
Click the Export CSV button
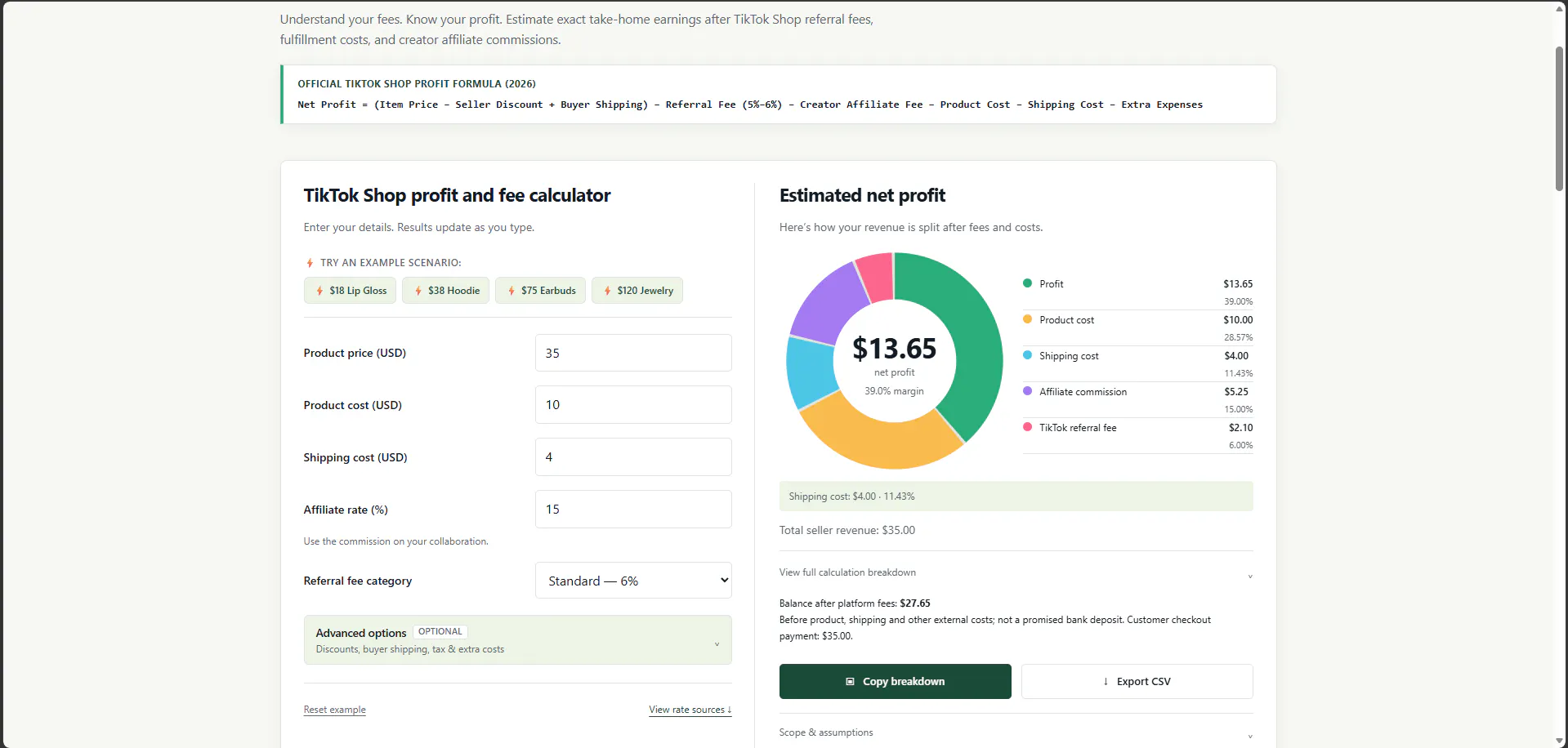click(x=1137, y=682)
